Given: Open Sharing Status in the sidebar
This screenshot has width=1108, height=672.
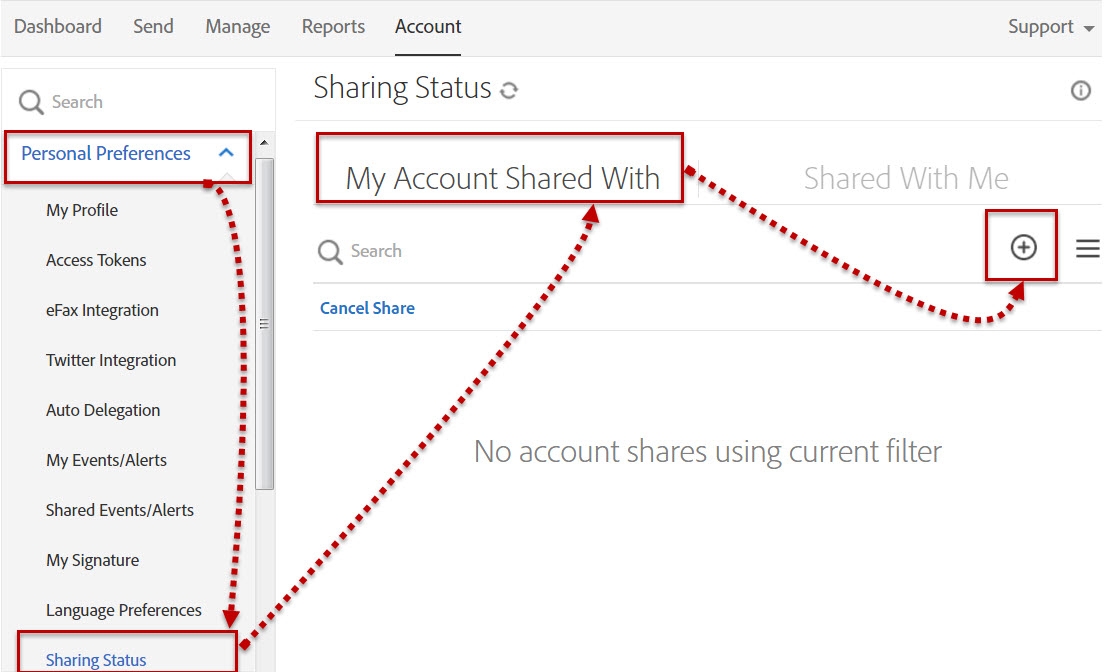Looking at the screenshot, I should [94, 659].
